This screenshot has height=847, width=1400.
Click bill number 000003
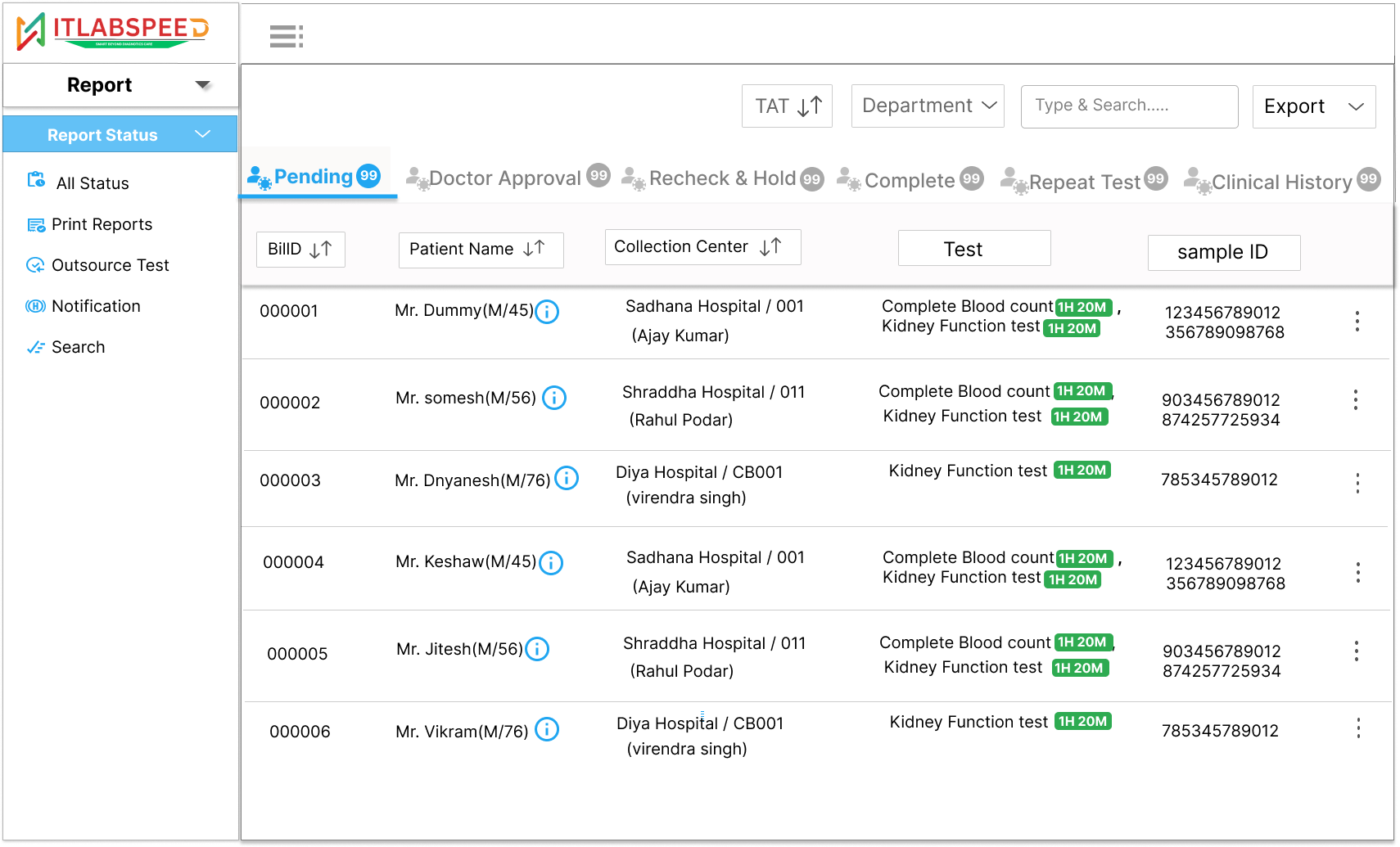(291, 480)
